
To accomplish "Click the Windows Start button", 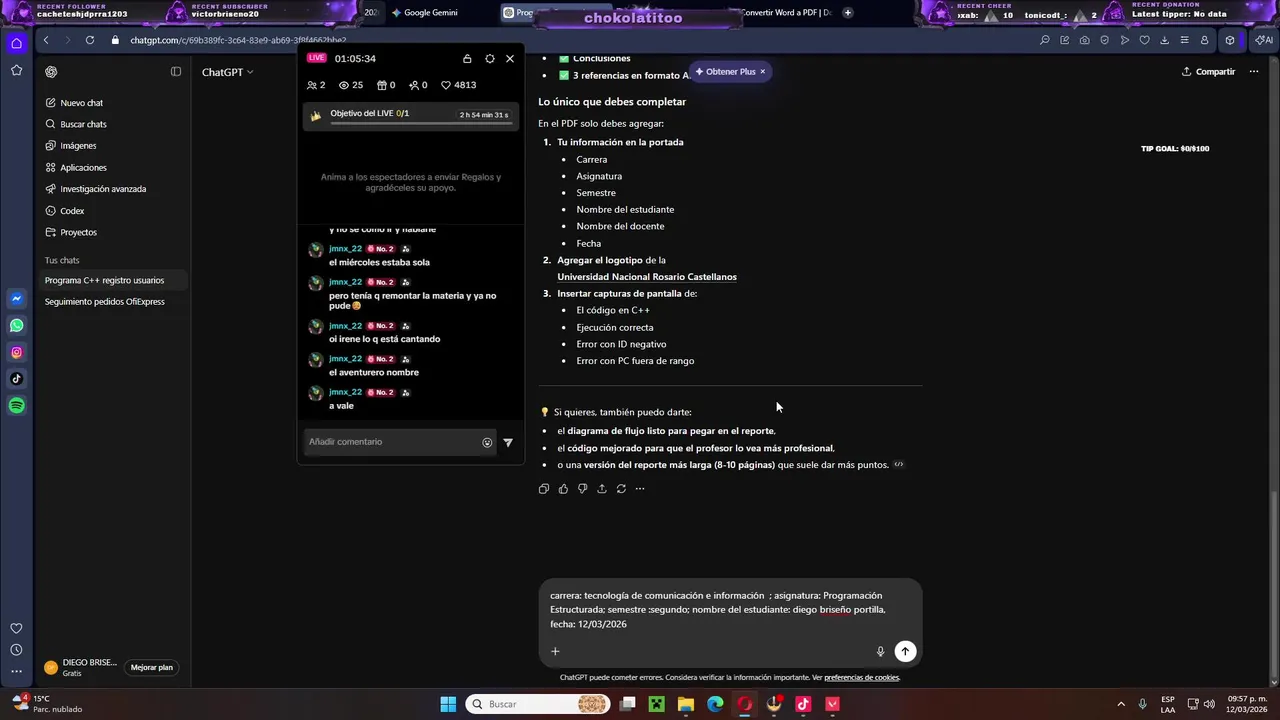I will pos(448,704).
